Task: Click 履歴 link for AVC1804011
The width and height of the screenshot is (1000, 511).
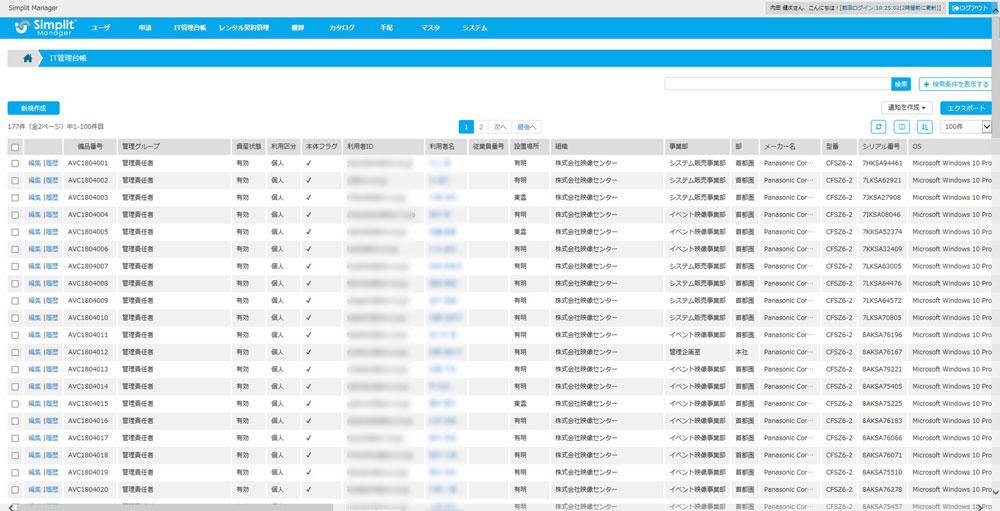Action: (52, 335)
